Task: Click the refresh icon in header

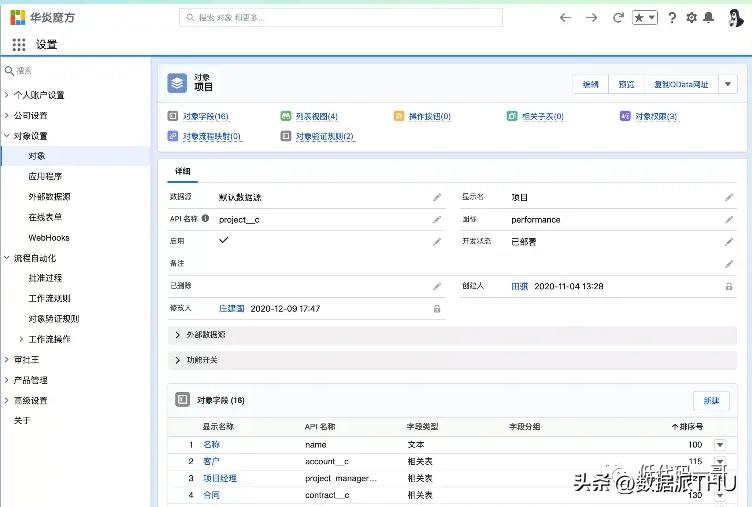Action: [x=618, y=18]
